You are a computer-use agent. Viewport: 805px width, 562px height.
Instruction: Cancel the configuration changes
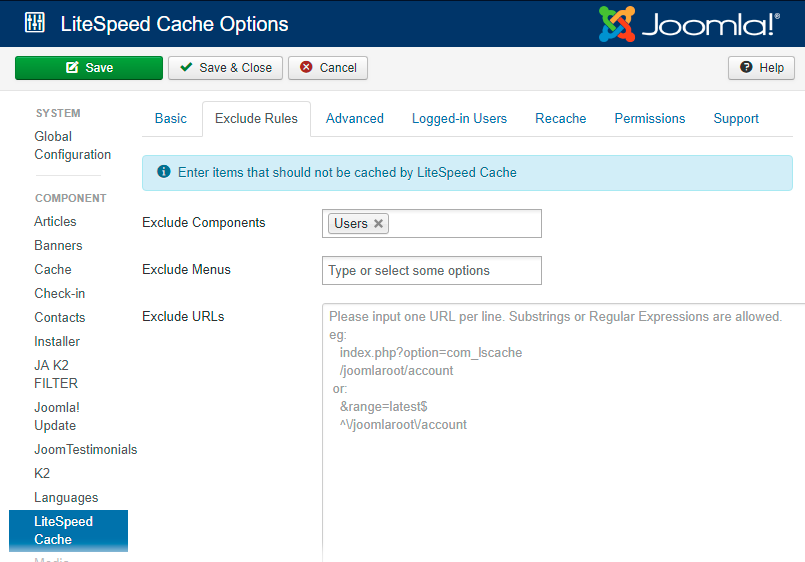pos(328,68)
